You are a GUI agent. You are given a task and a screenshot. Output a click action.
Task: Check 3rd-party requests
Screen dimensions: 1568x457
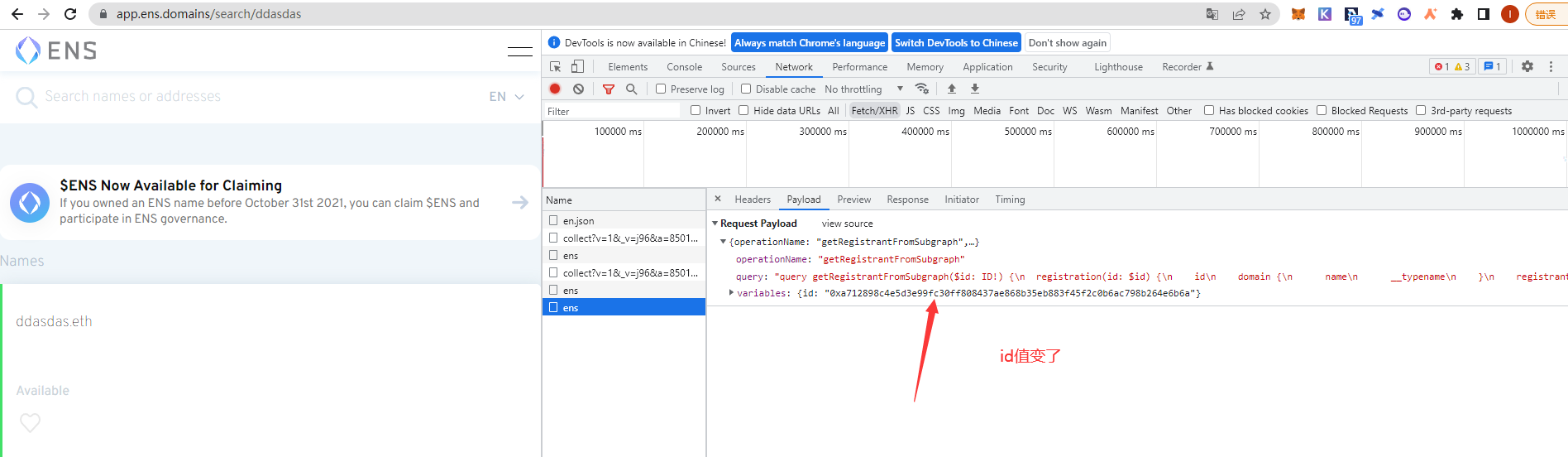point(1421,110)
